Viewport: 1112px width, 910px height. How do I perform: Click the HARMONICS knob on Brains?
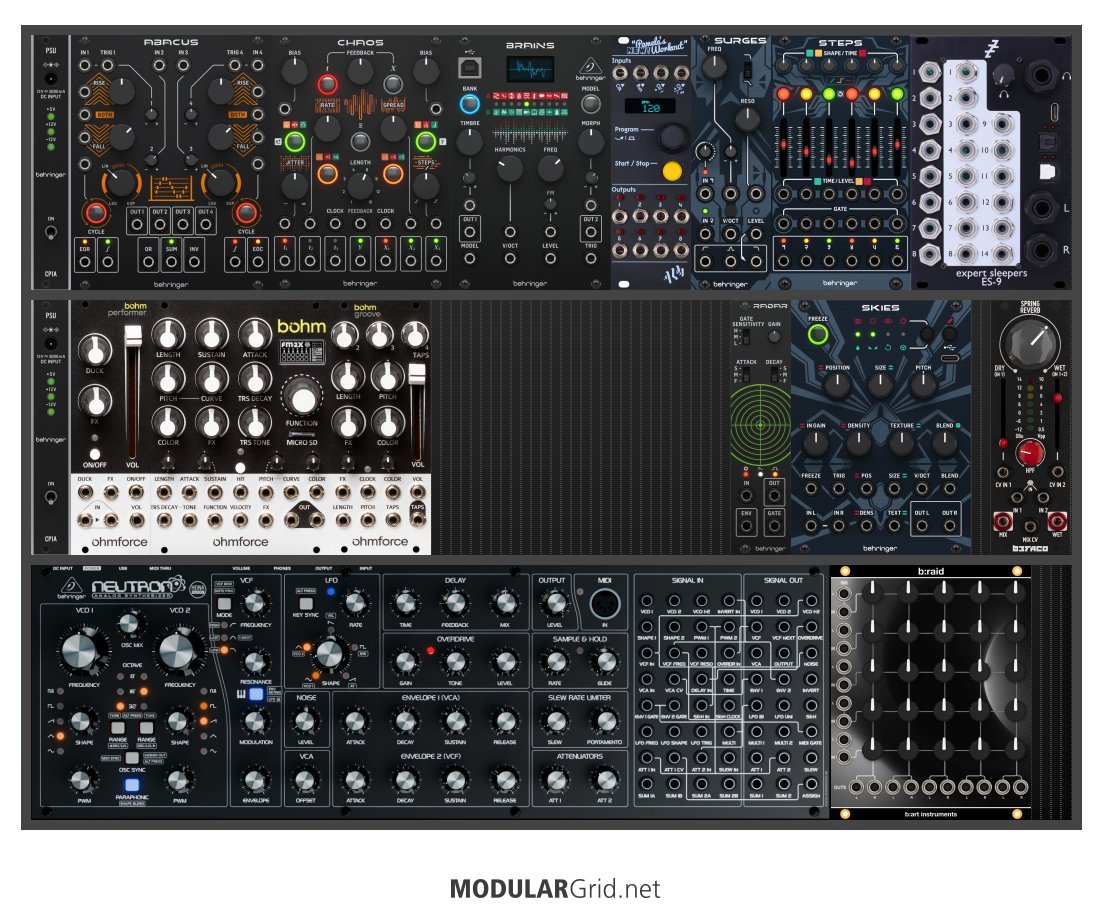pyautogui.click(x=509, y=168)
